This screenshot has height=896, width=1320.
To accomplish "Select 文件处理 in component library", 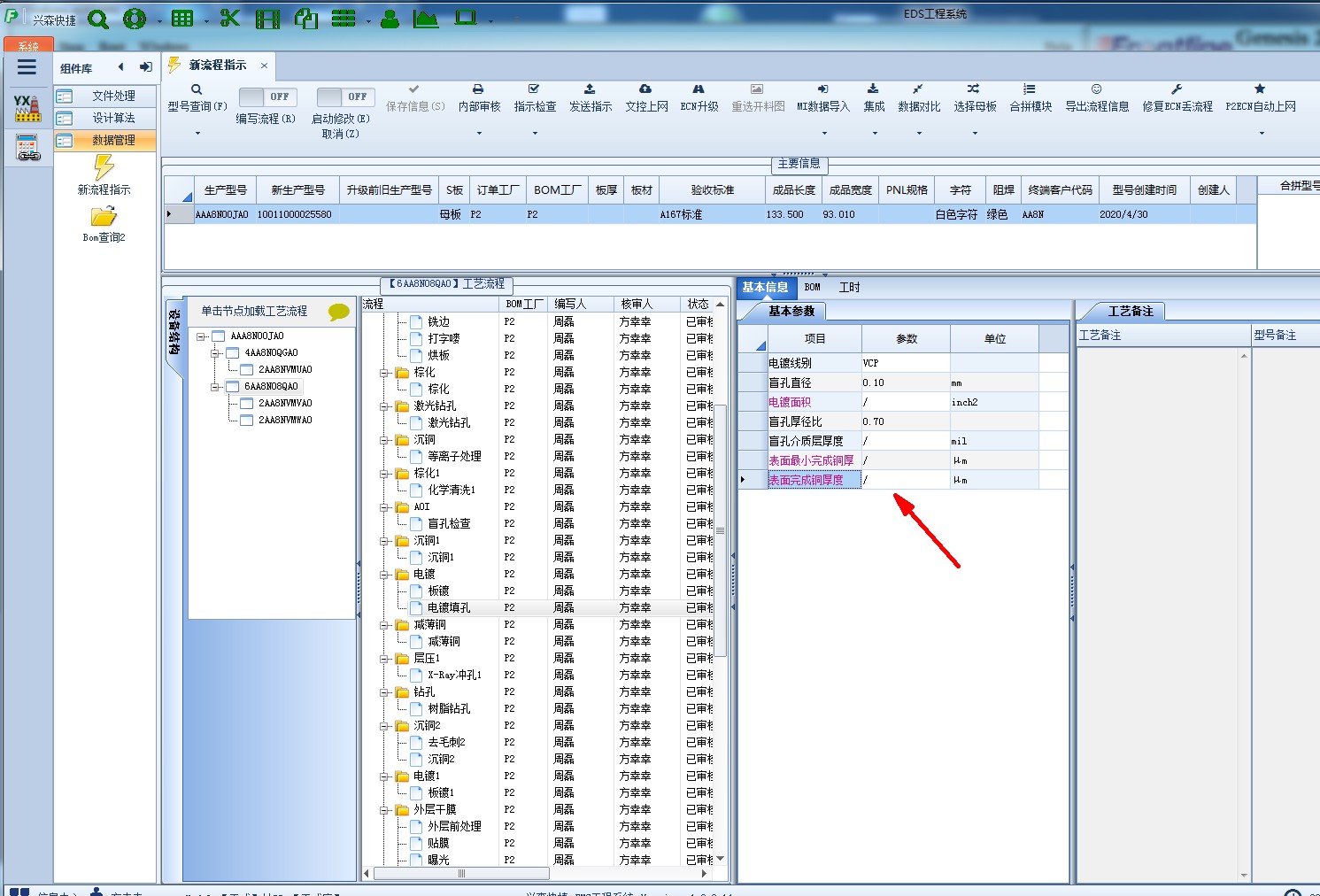I will pos(105,97).
